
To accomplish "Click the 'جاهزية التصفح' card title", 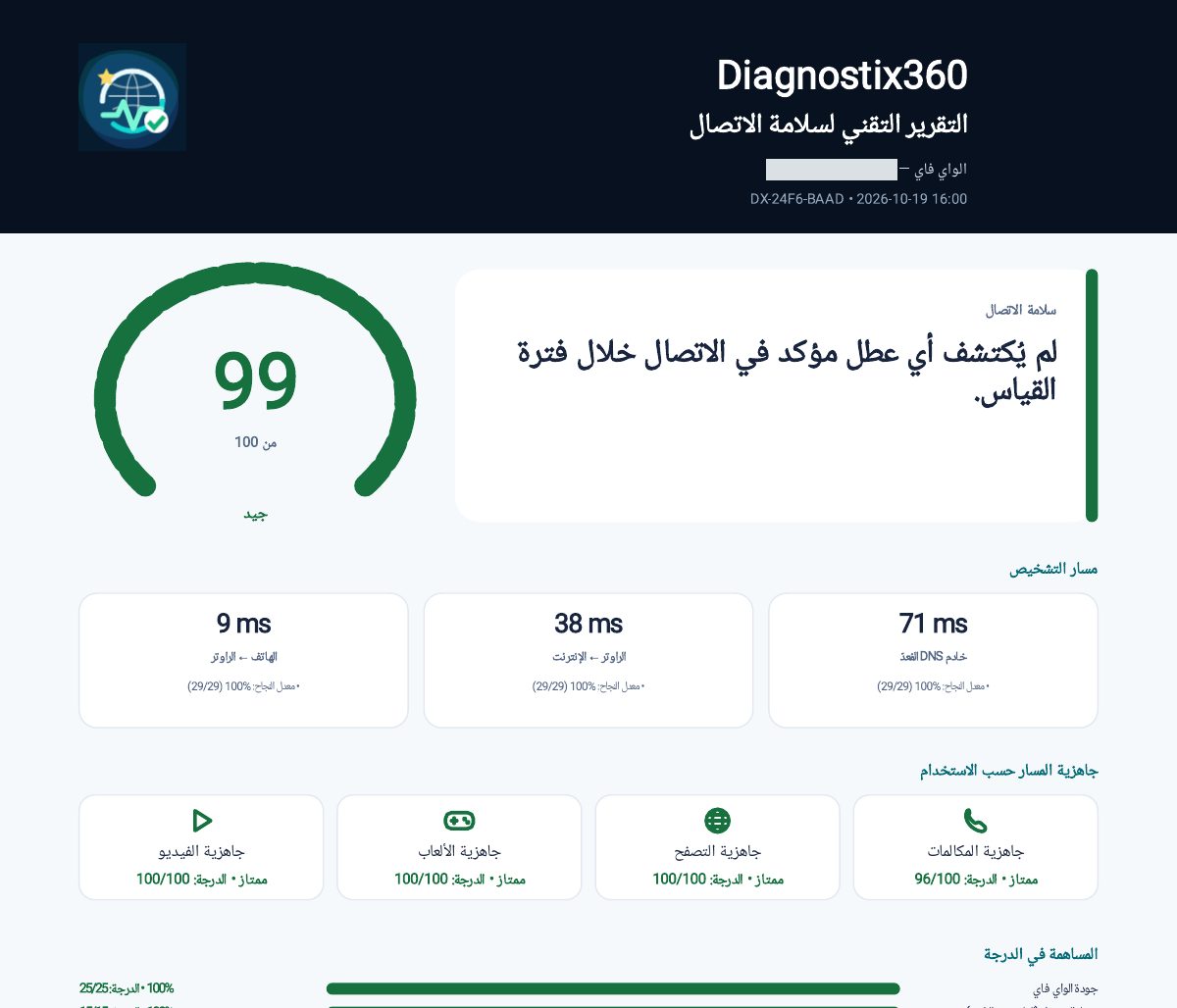I will (717, 851).
